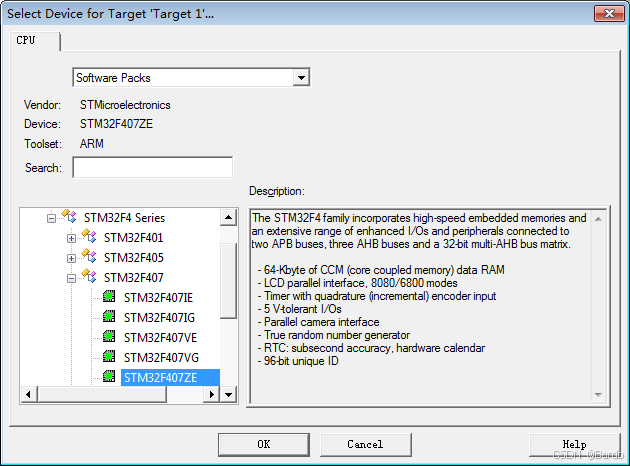The image size is (630, 466).
Task: Click the device tree vertical scrollbar thumb
Action: (228, 280)
